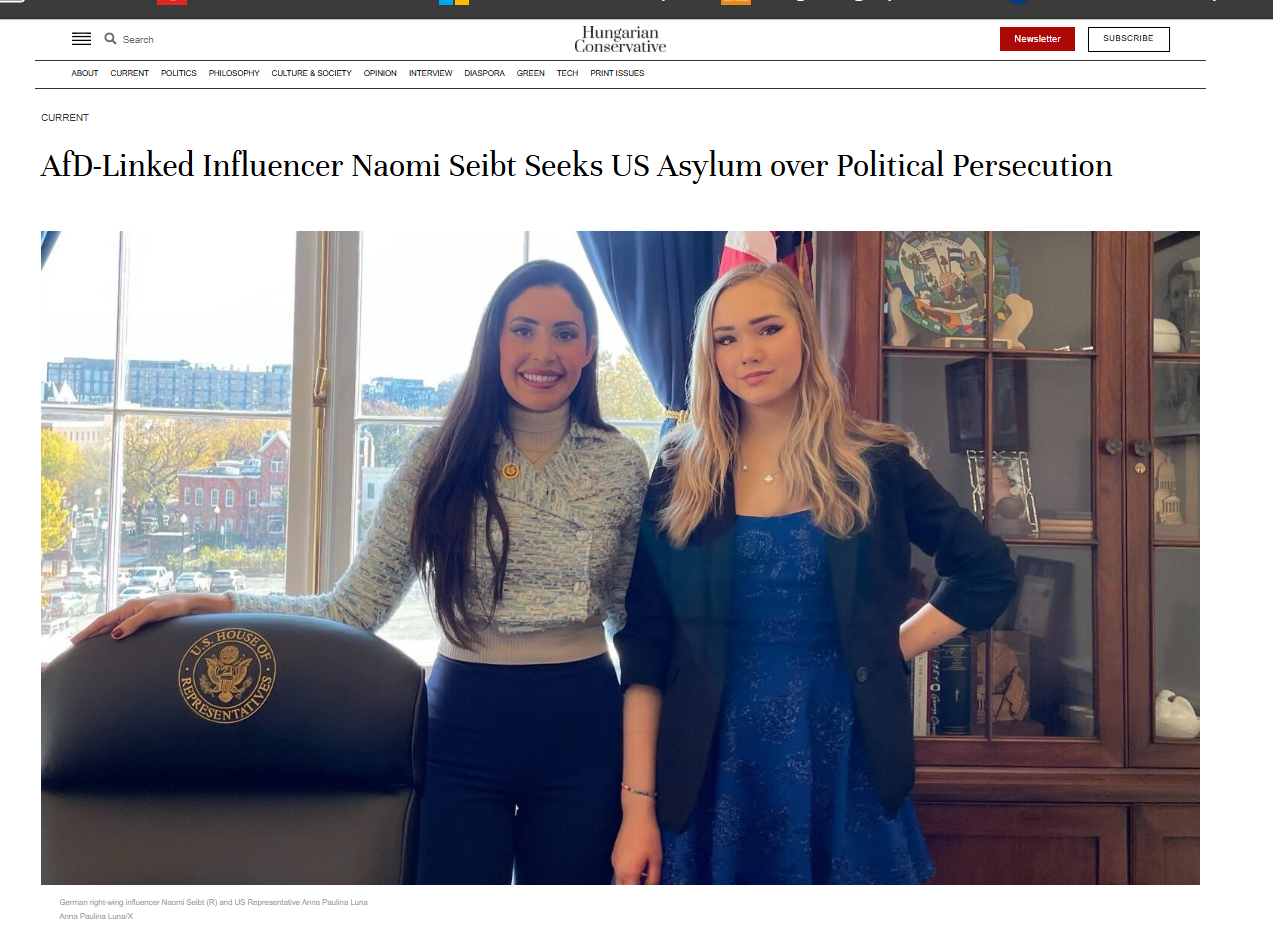Click the Subscribe button

pyautogui.click(x=1128, y=39)
